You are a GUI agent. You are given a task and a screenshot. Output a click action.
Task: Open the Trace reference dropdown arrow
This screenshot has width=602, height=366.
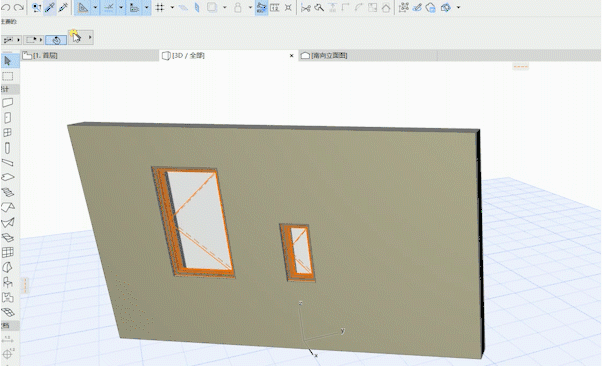(x=225, y=7)
